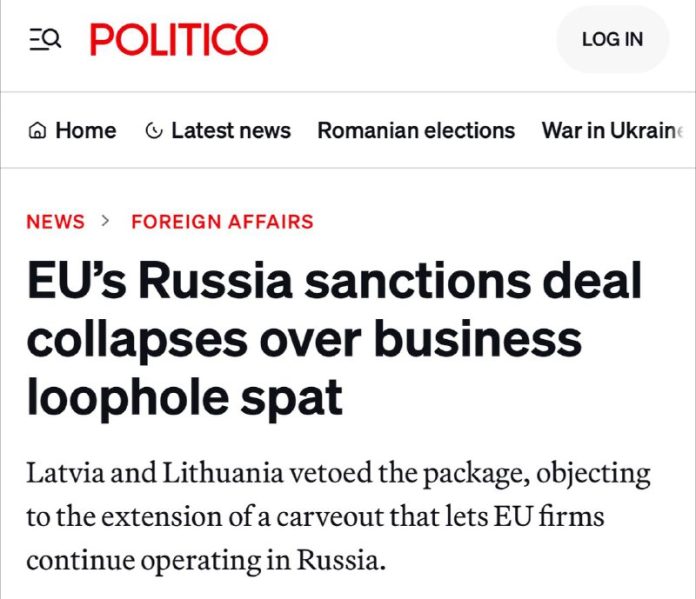Open the FOREIGN AFFAIRS section link

click(222, 221)
